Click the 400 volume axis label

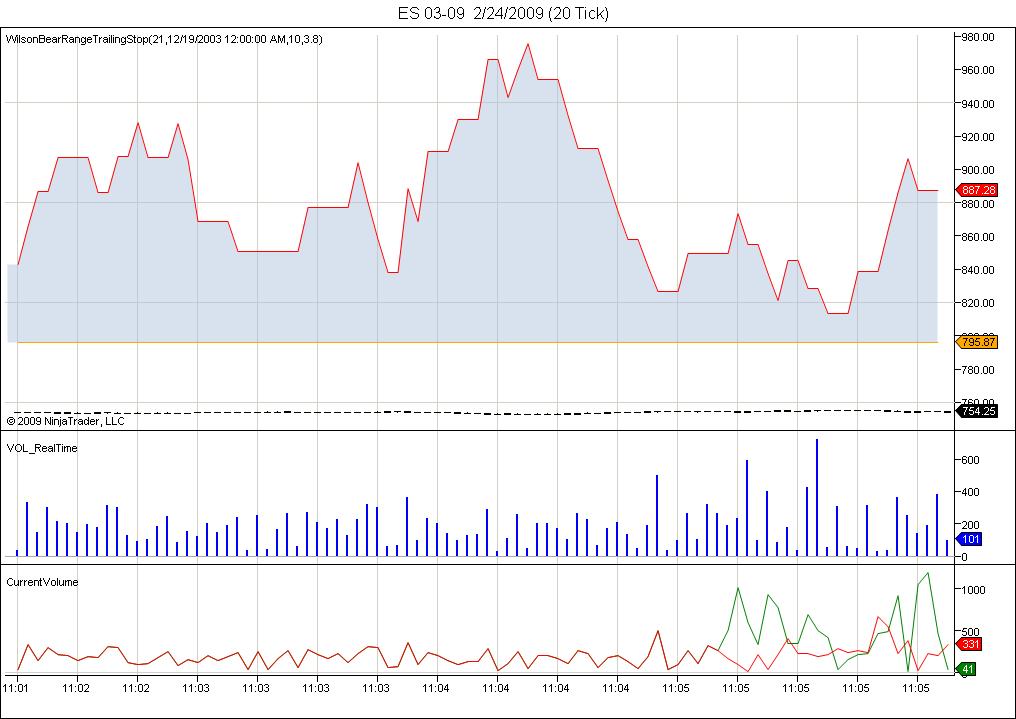click(970, 492)
